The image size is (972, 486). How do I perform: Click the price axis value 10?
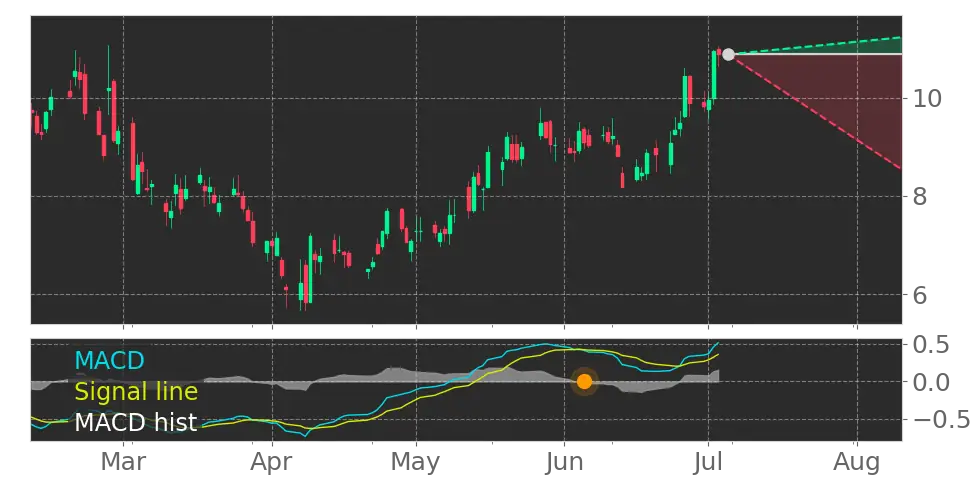[927, 99]
